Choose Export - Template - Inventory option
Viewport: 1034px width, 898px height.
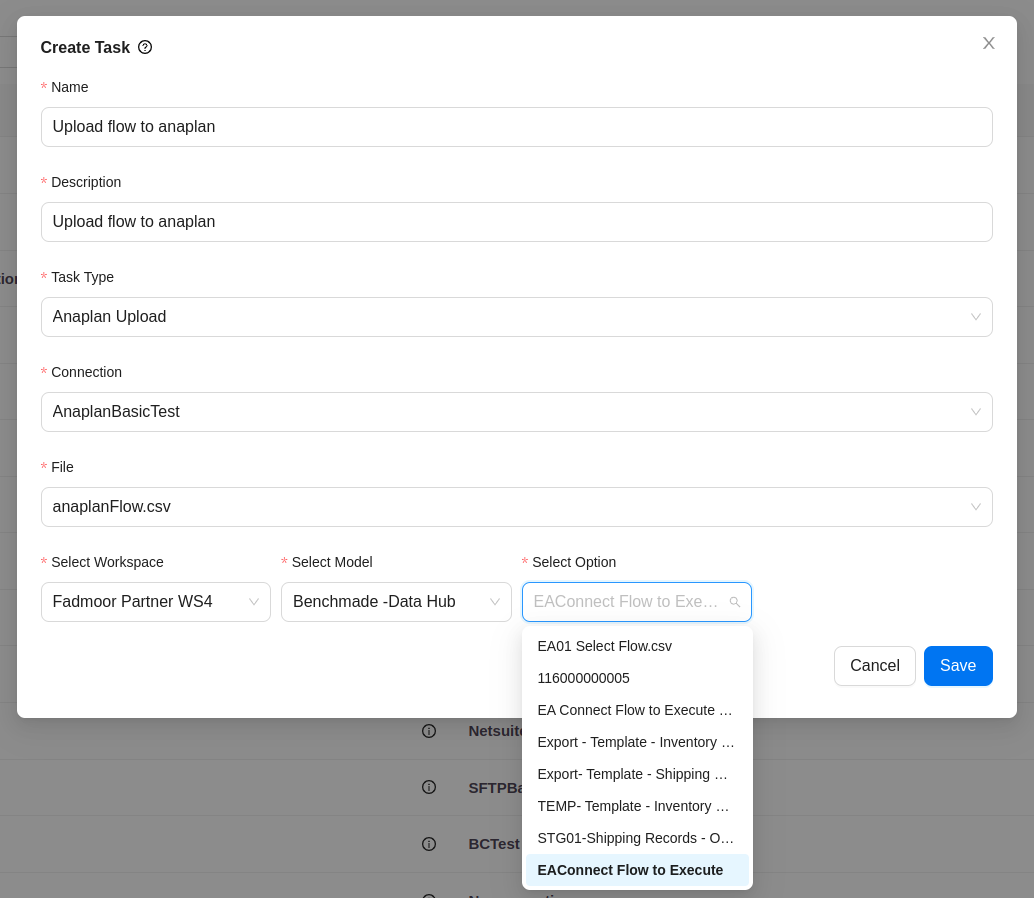[637, 742]
